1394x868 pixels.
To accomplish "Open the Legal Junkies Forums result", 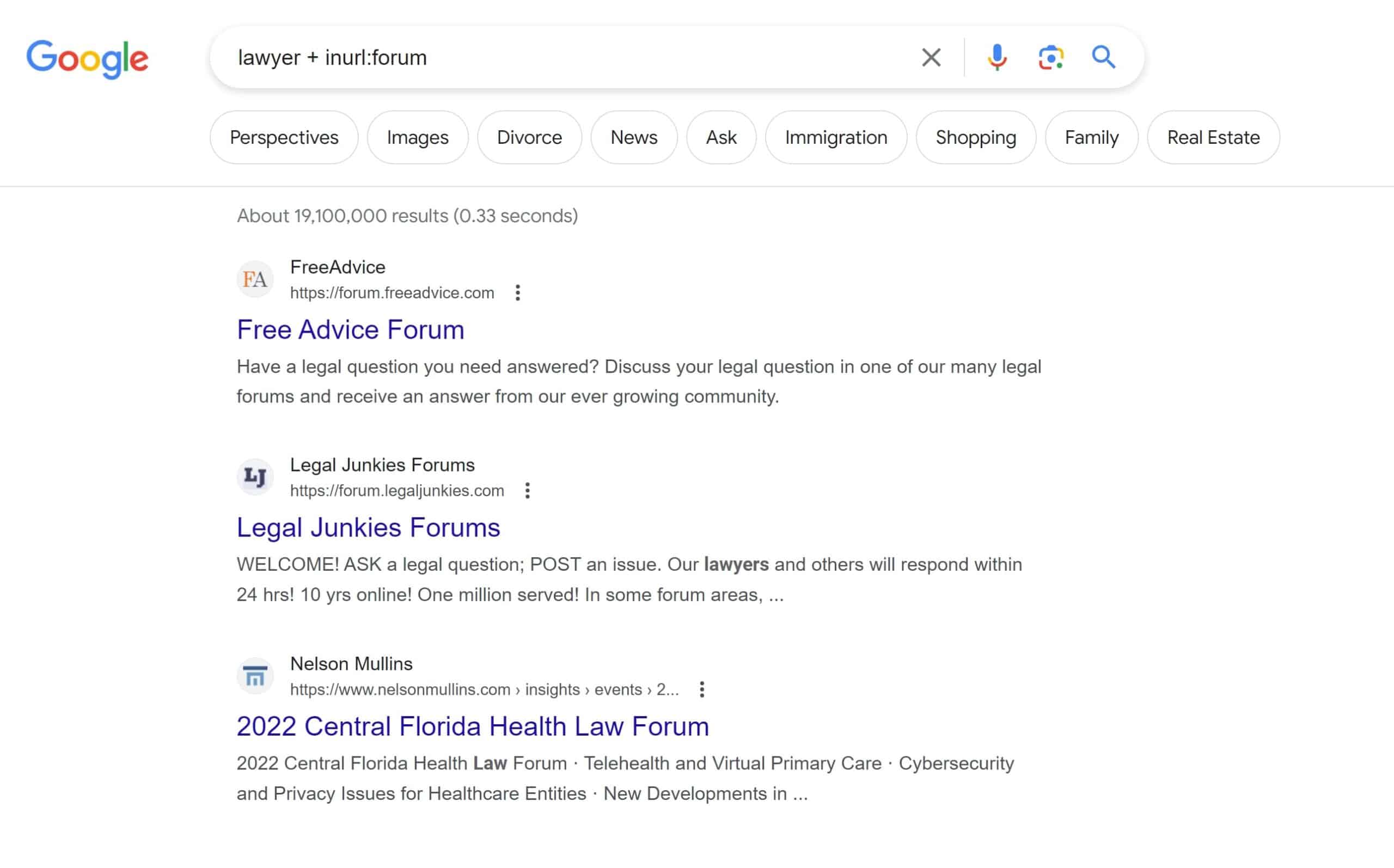I will [368, 528].
